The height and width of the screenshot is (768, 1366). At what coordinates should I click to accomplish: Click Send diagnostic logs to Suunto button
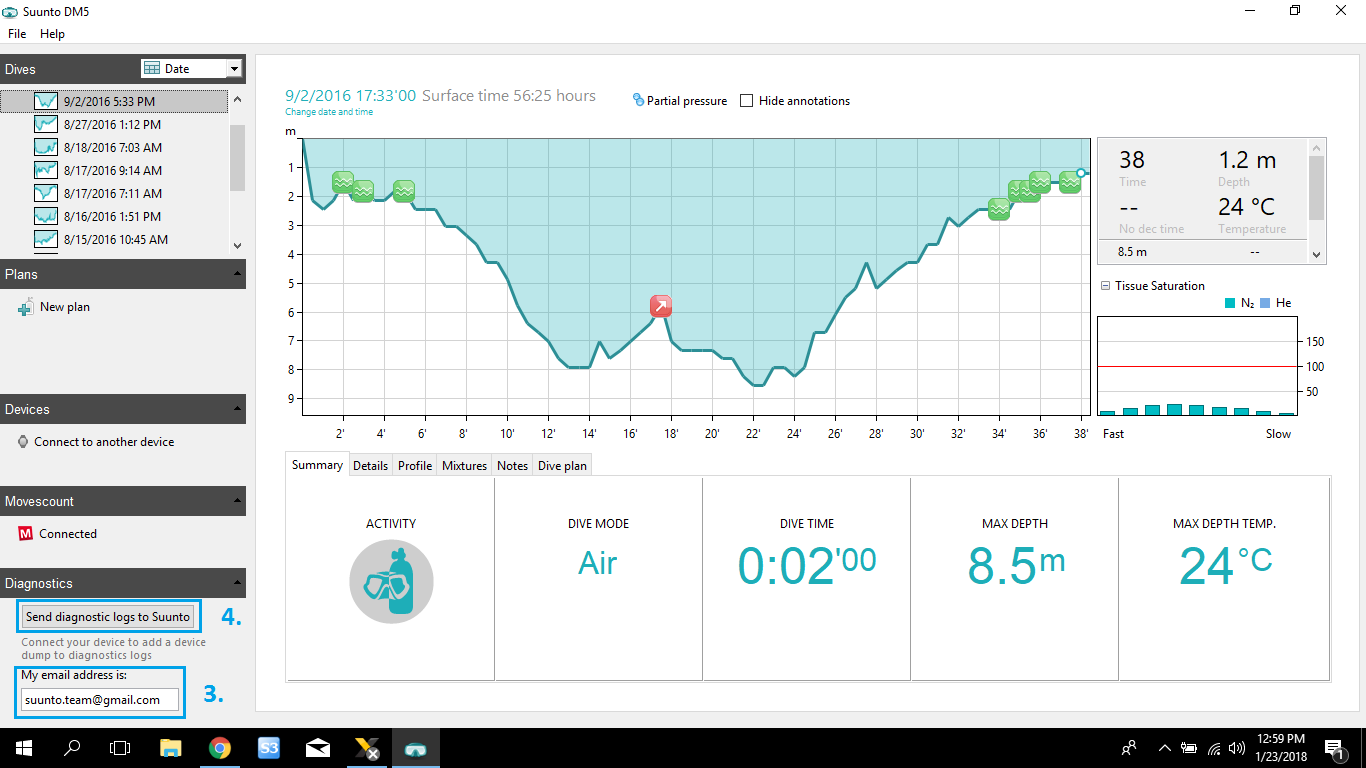point(108,617)
